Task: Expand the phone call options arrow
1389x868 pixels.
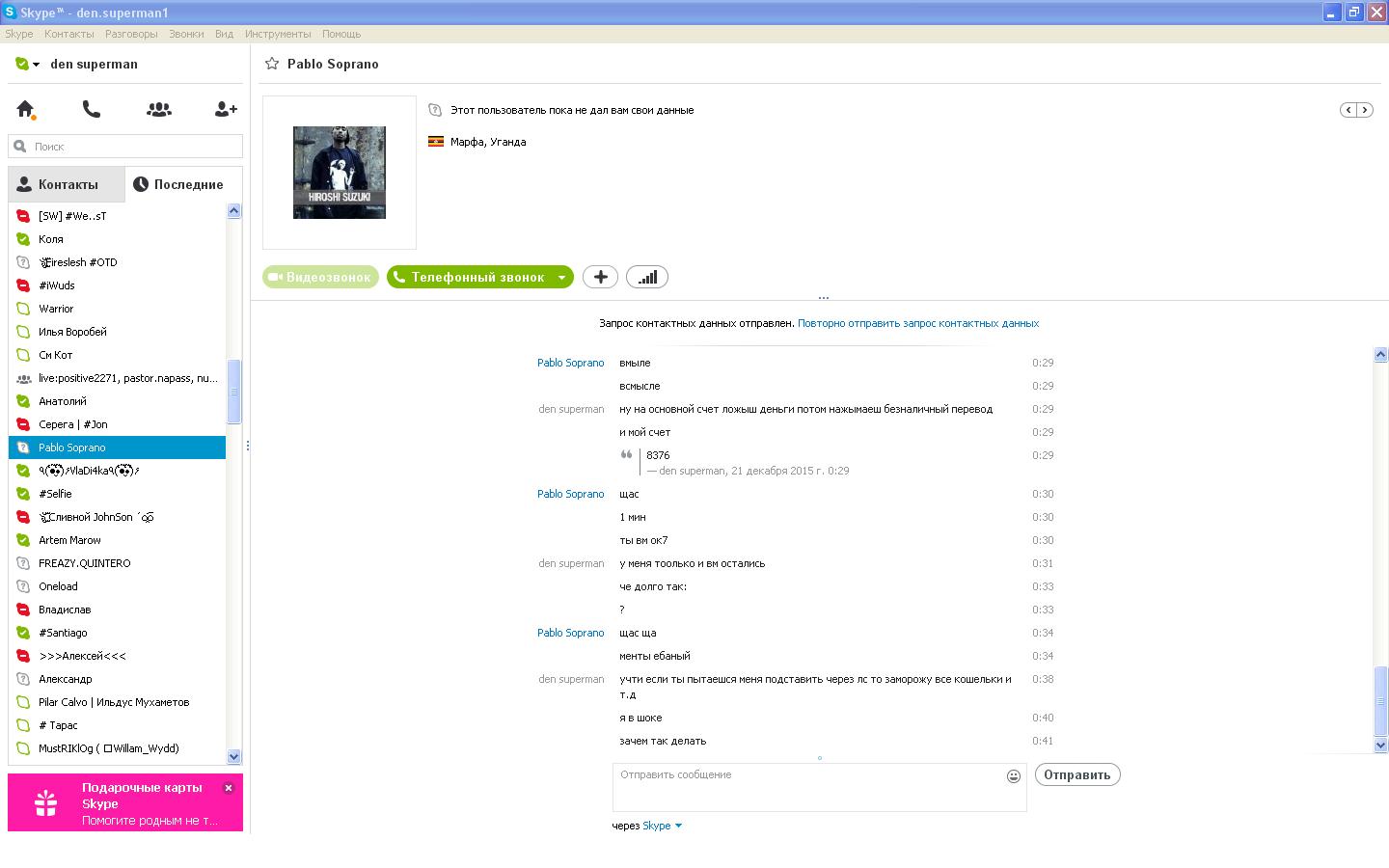Action: 561,278
